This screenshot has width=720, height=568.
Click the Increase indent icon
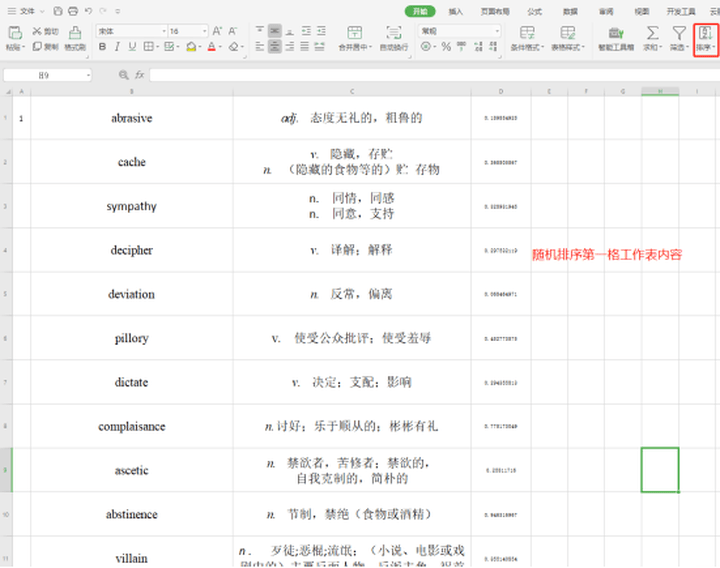point(321,31)
